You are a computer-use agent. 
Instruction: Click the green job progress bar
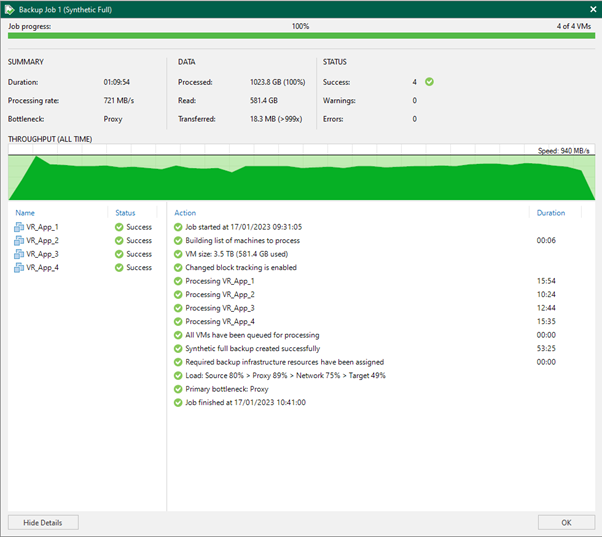click(301, 36)
